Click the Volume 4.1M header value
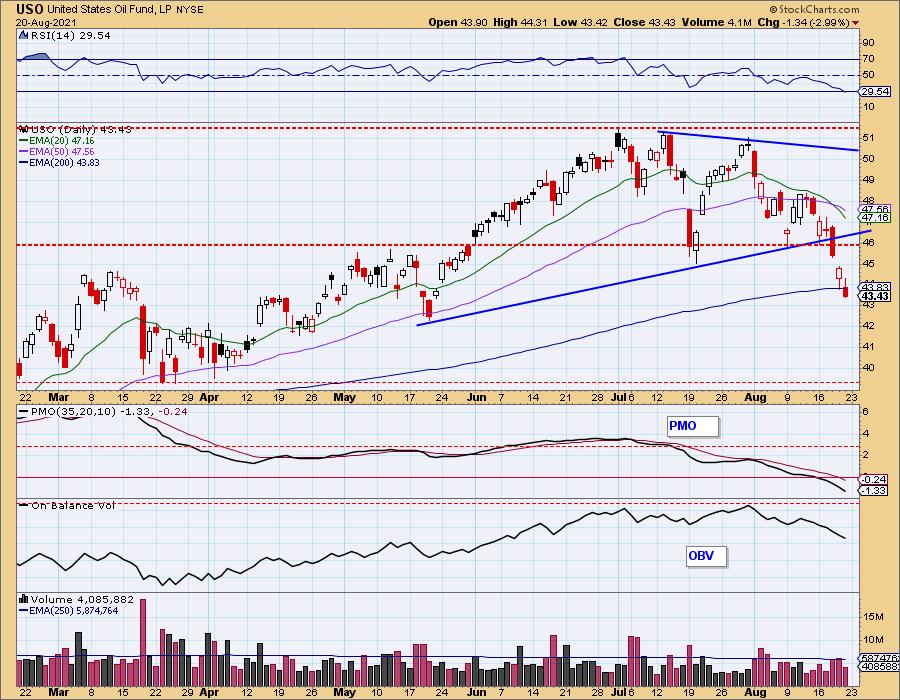900x700 pixels. click(x=716, y=22)
